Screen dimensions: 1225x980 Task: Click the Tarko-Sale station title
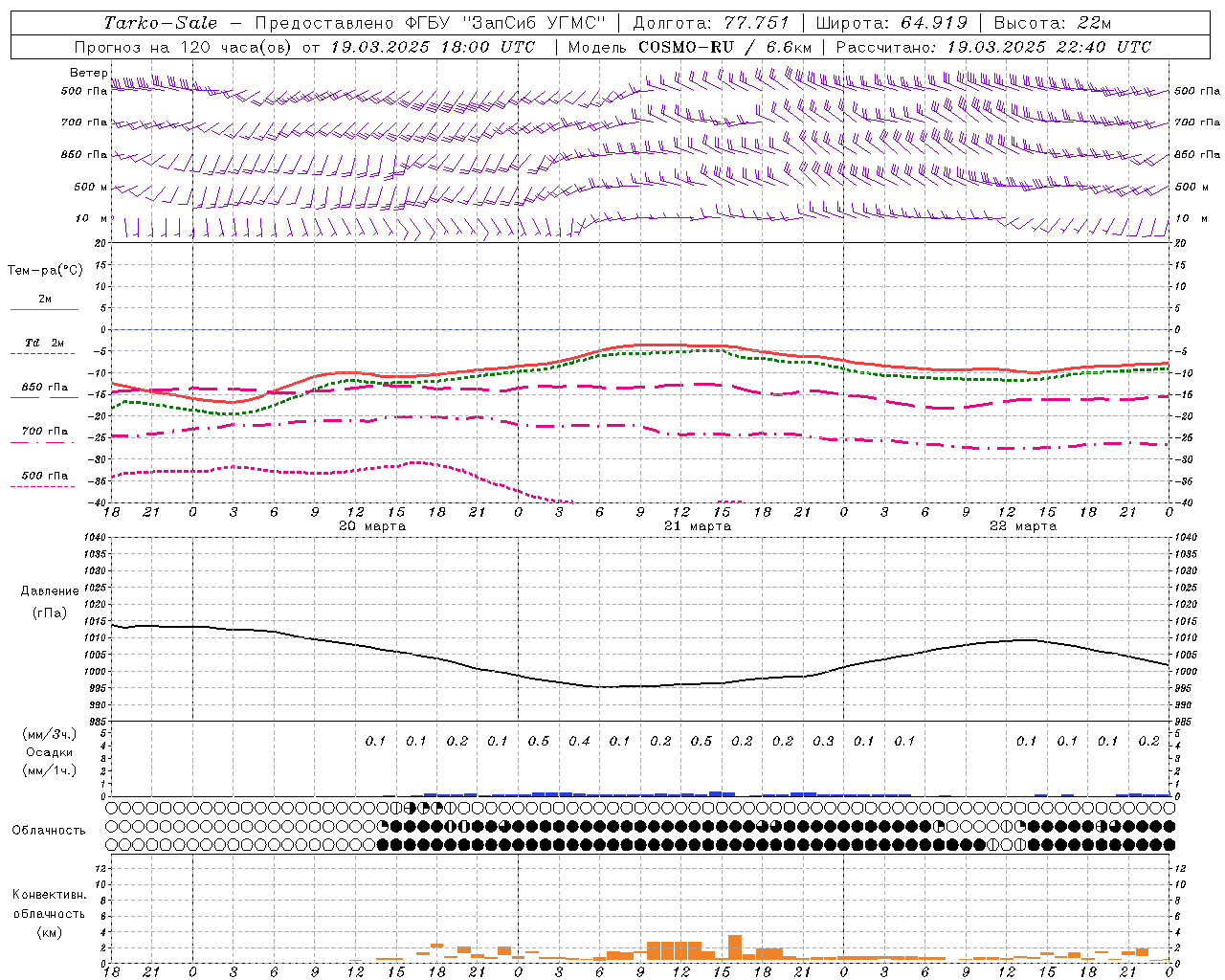tap(161, 23)
